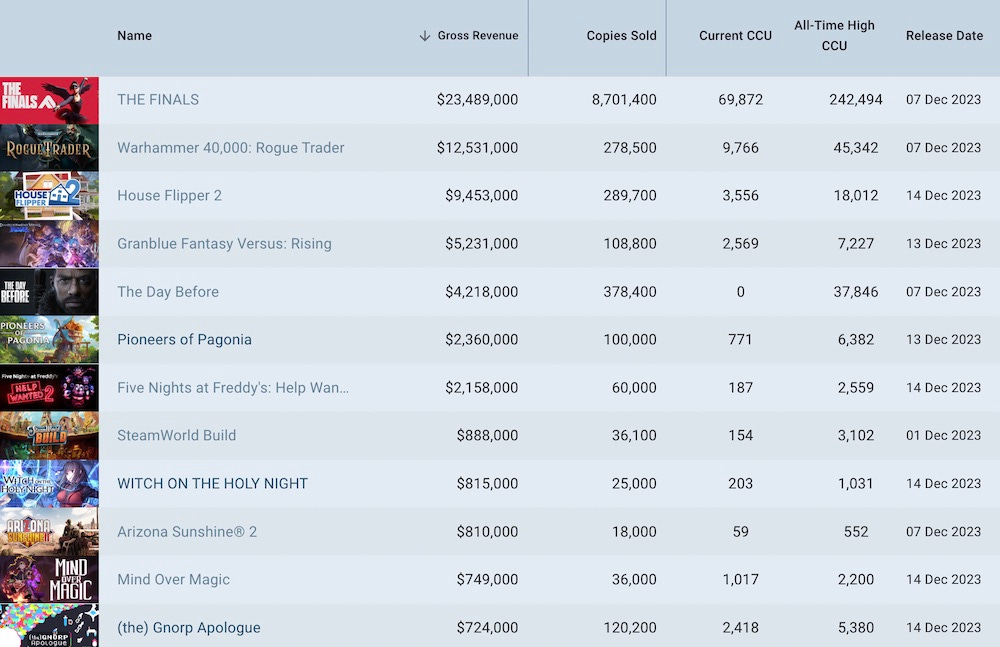
Task: Select Pioneers of Pagonia's 13 Dec 2023 date
Action: point(943,339)
